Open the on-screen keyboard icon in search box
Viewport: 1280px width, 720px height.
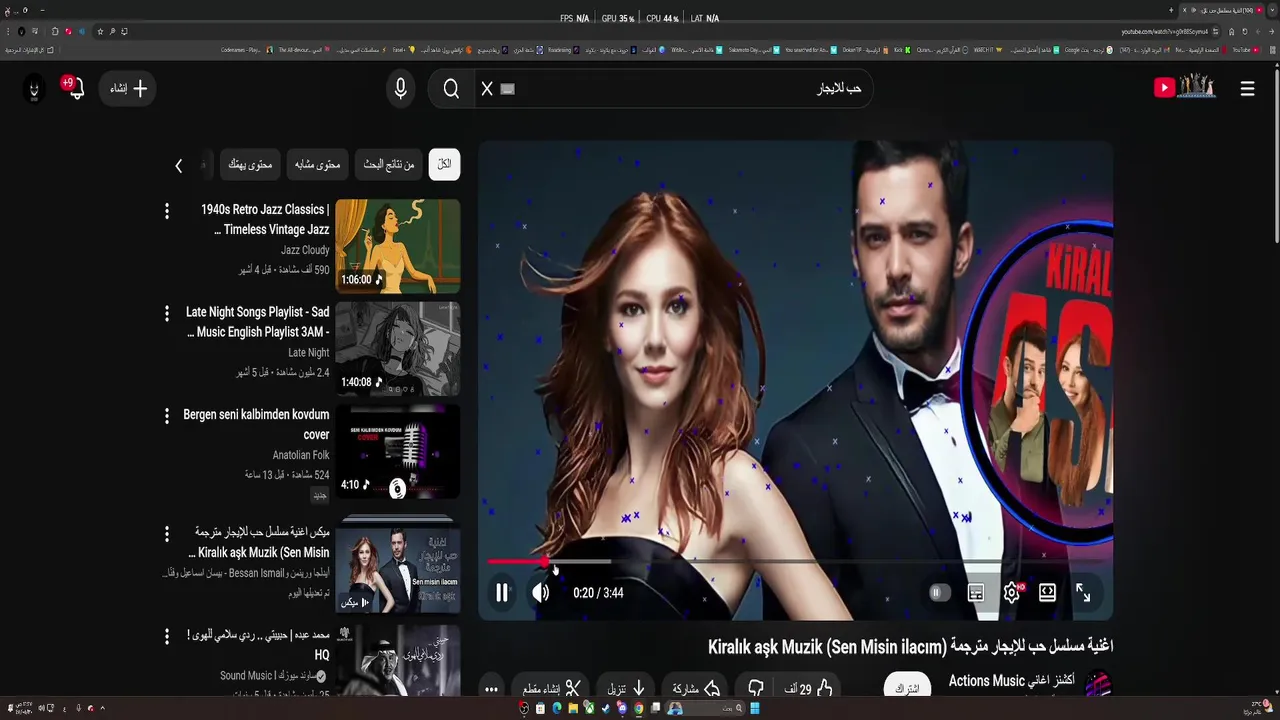tap(508, 89)
